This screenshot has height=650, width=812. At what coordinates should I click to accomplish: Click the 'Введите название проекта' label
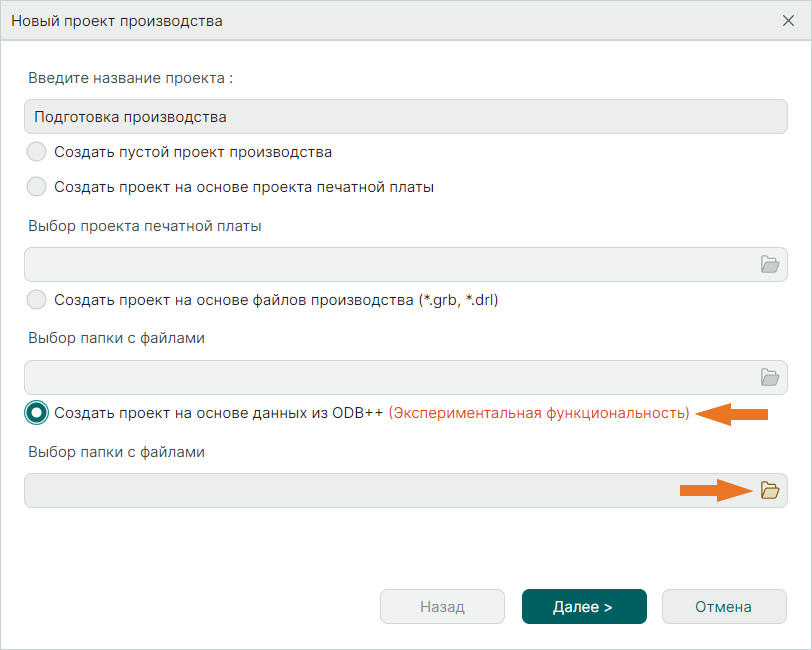pyautogui.click(x=128, y=77)
